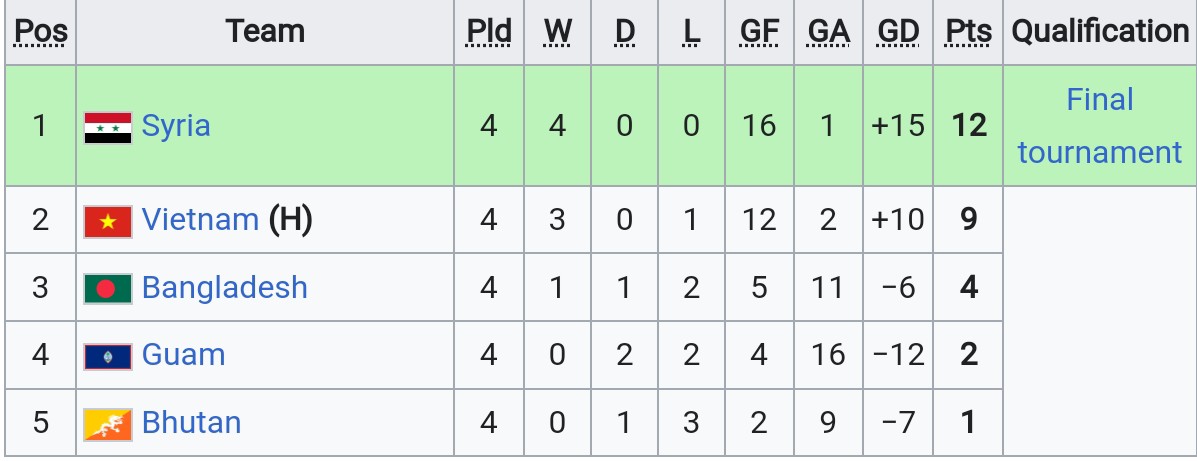
Task: Open the Syria team link
Action: pos(176,126)
